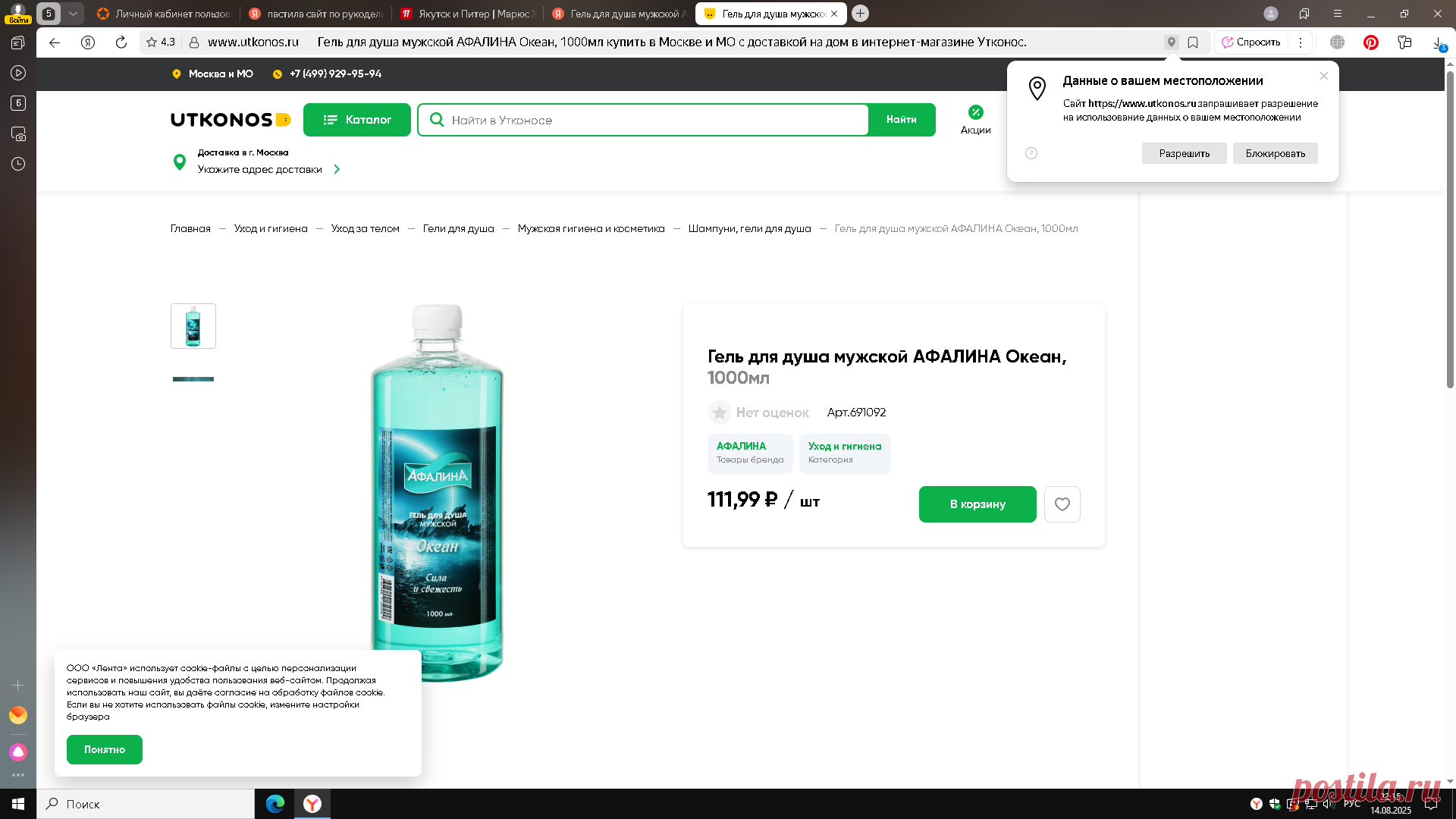Expand the tab group dropdown arrow
The image size is (1456, 819).
73,14
